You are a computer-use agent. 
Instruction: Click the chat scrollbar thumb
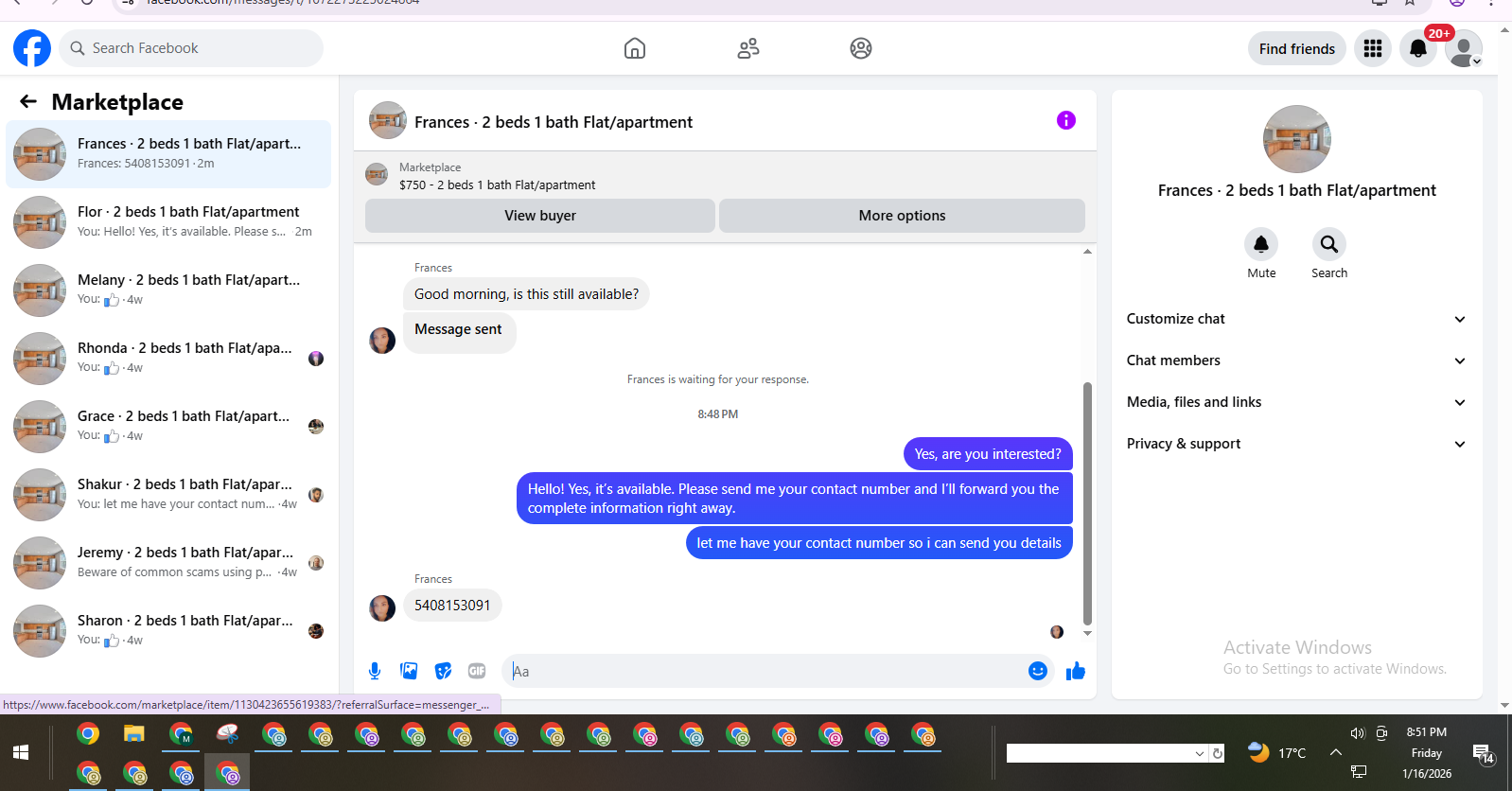point(1087,503)
